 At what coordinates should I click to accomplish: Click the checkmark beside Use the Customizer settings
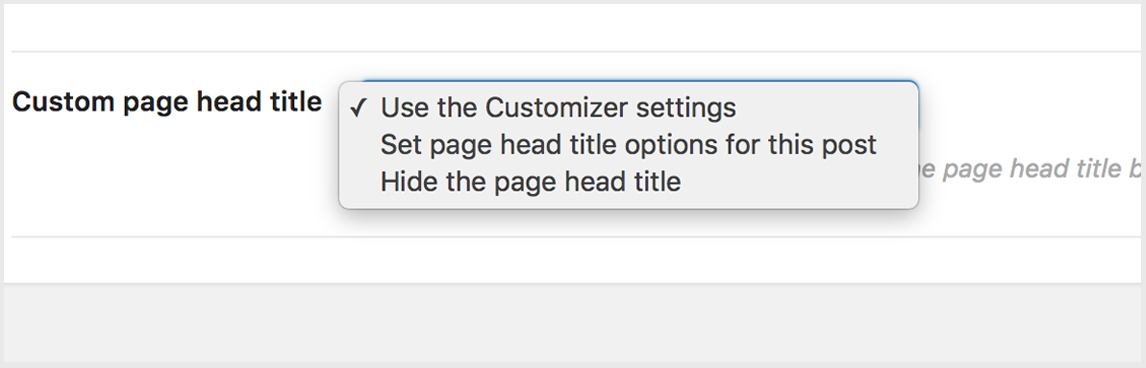point(357,109)
